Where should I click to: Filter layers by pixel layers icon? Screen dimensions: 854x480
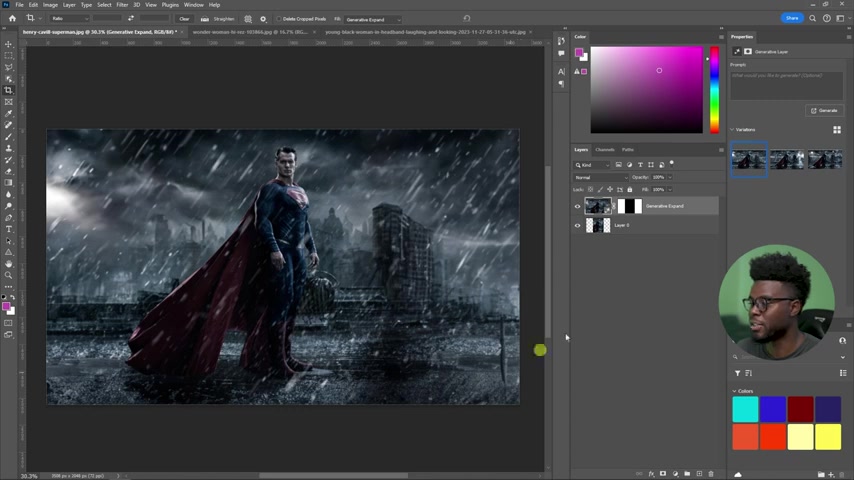pyautogui.click(x=618, y=165)
